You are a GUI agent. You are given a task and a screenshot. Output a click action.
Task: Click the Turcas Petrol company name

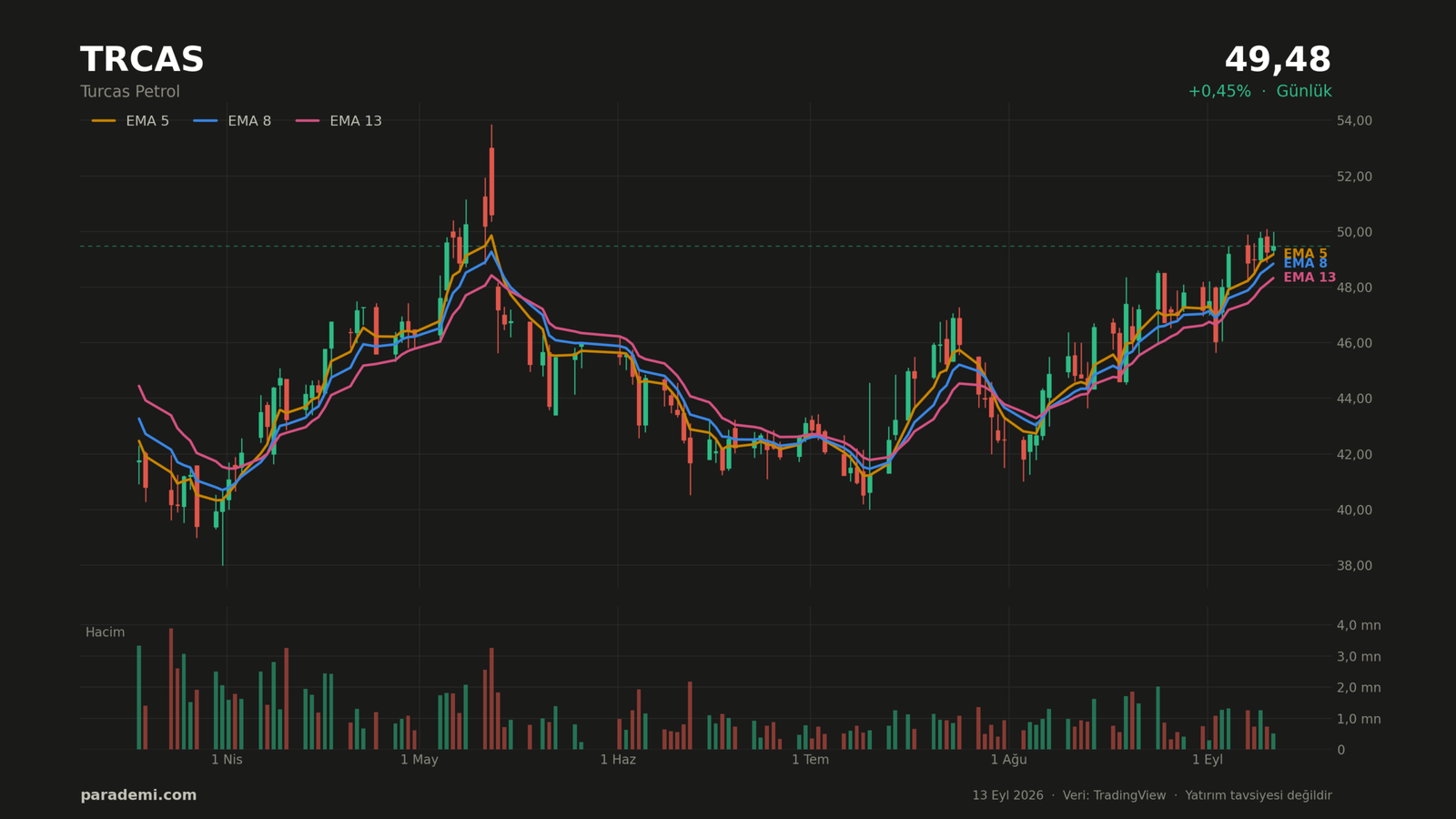(130, 92)
